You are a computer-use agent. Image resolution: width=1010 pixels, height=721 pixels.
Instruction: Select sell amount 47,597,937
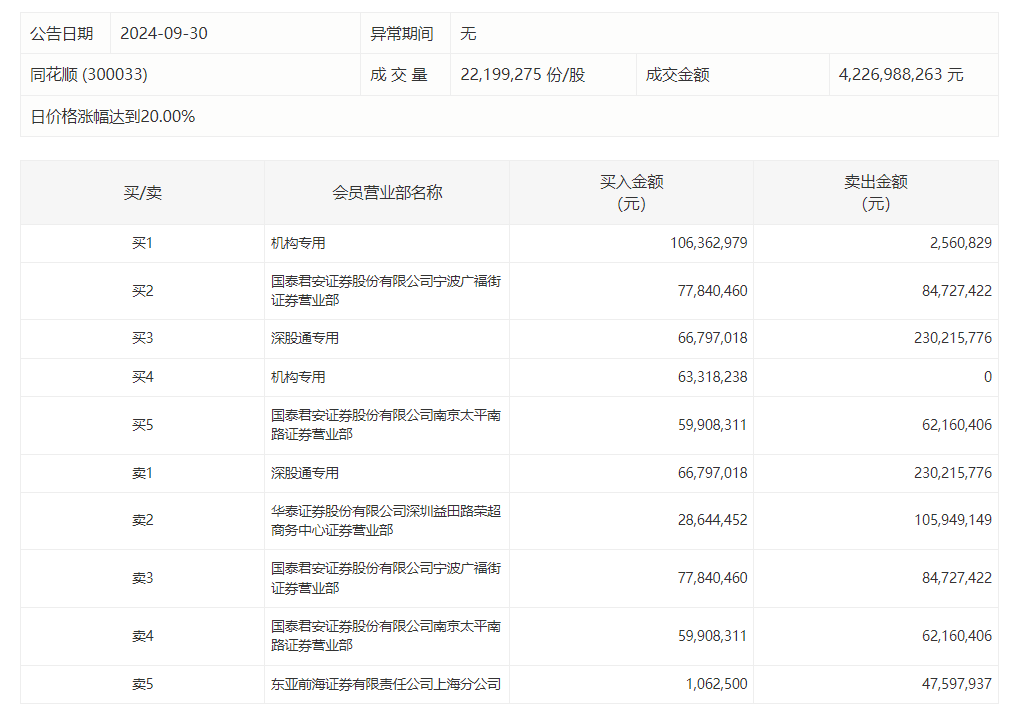[x=957, y=684]
